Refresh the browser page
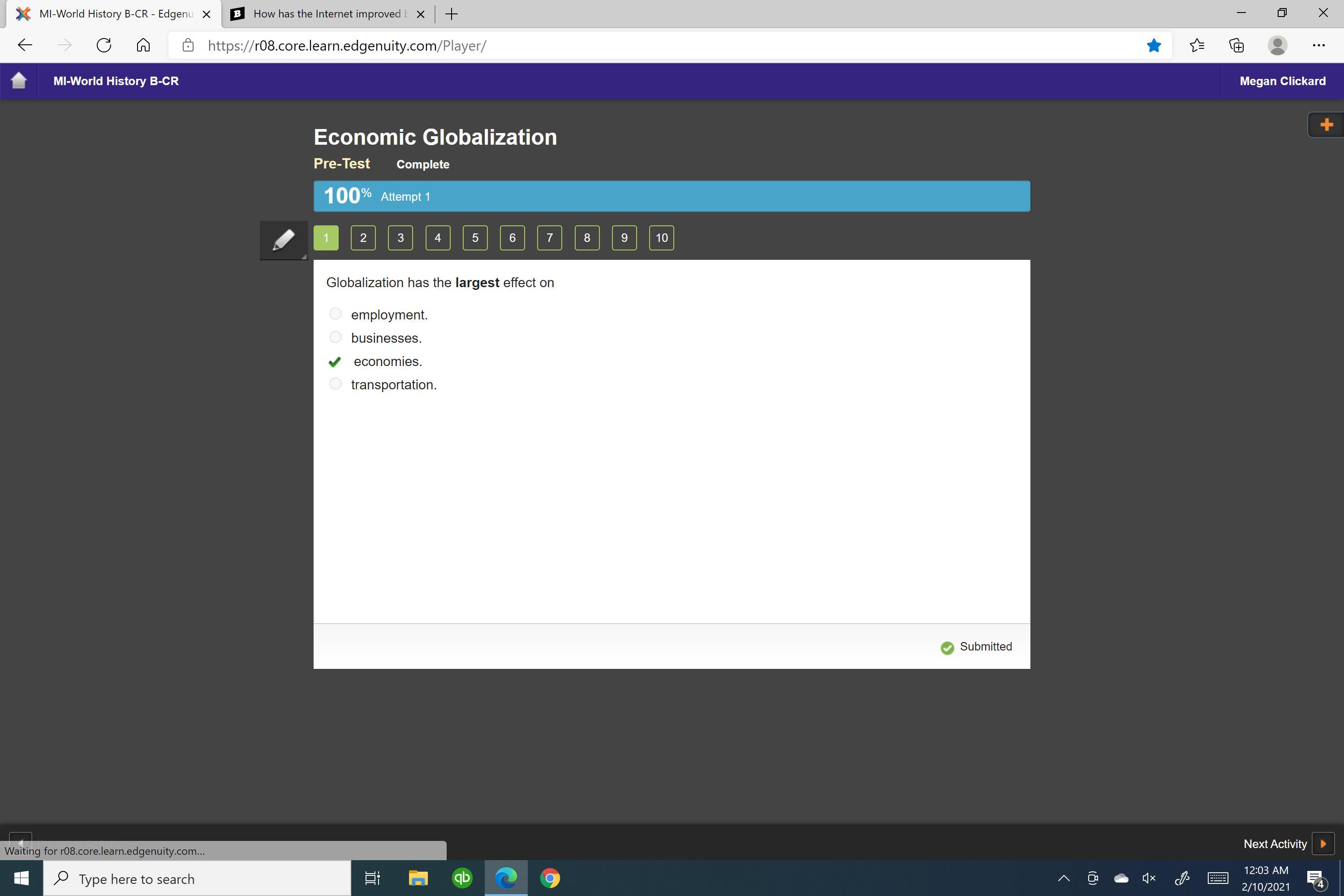 103,46
